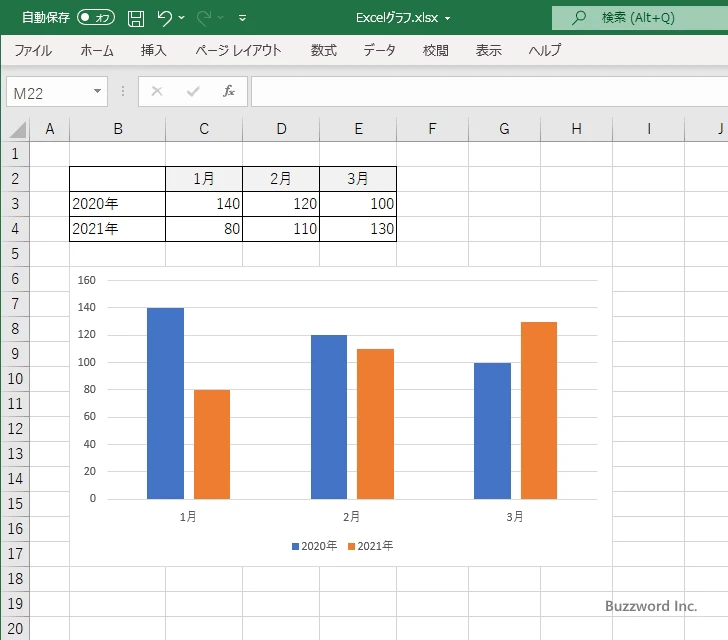Click the vertical axis value 160
The height and width of the screenshot is (640, 728).
[86, 280]
